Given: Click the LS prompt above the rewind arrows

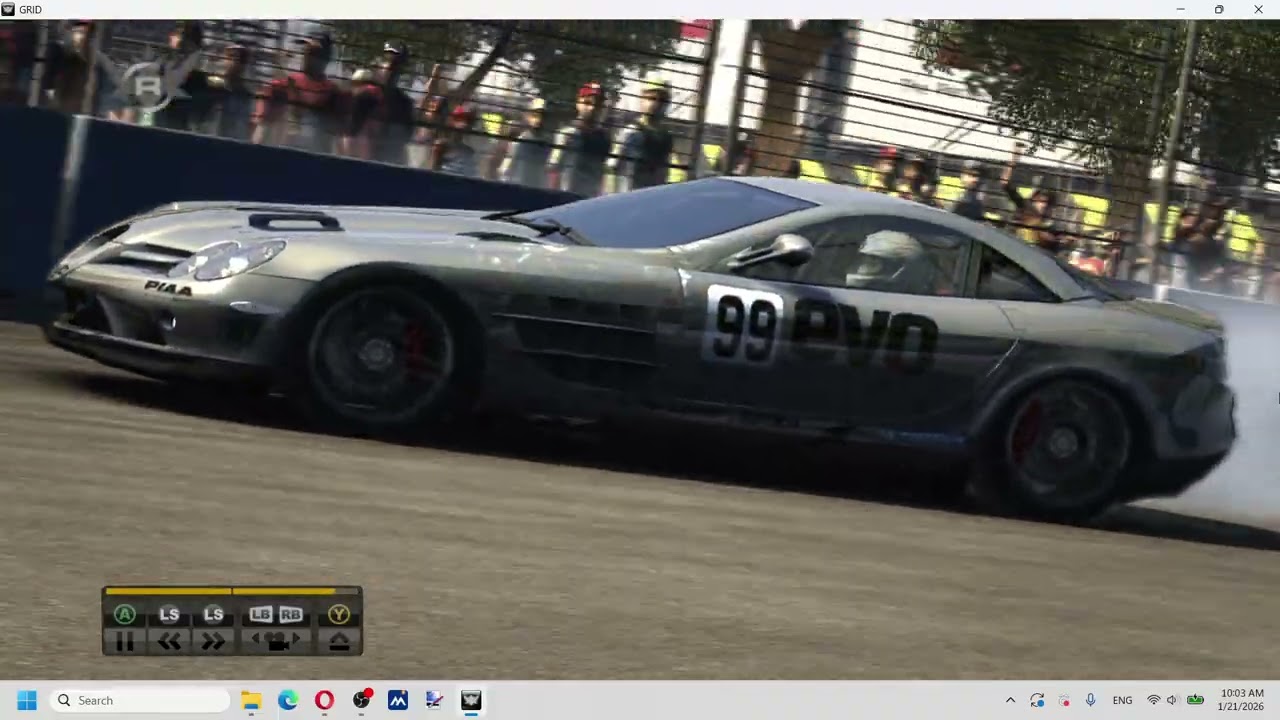Looking at the screenshot, I should pos(169,615).
